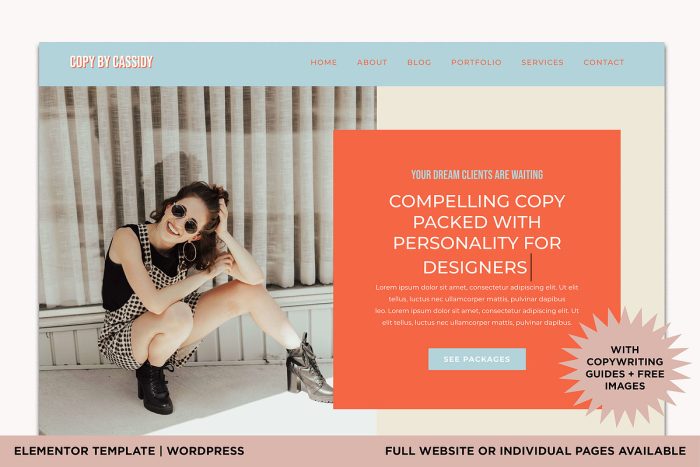Open the Services page link

tap(542, 63)
